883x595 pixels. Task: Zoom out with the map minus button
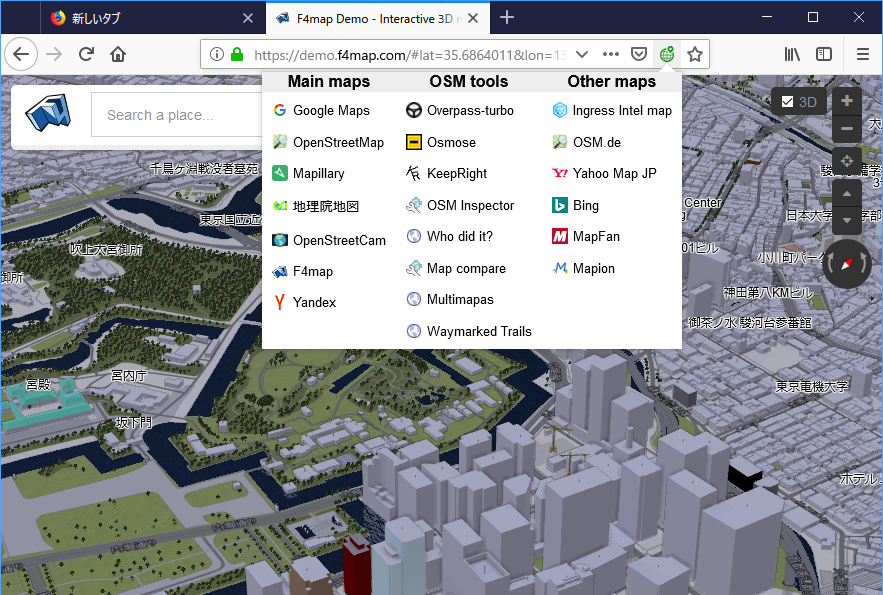point(846,129)
